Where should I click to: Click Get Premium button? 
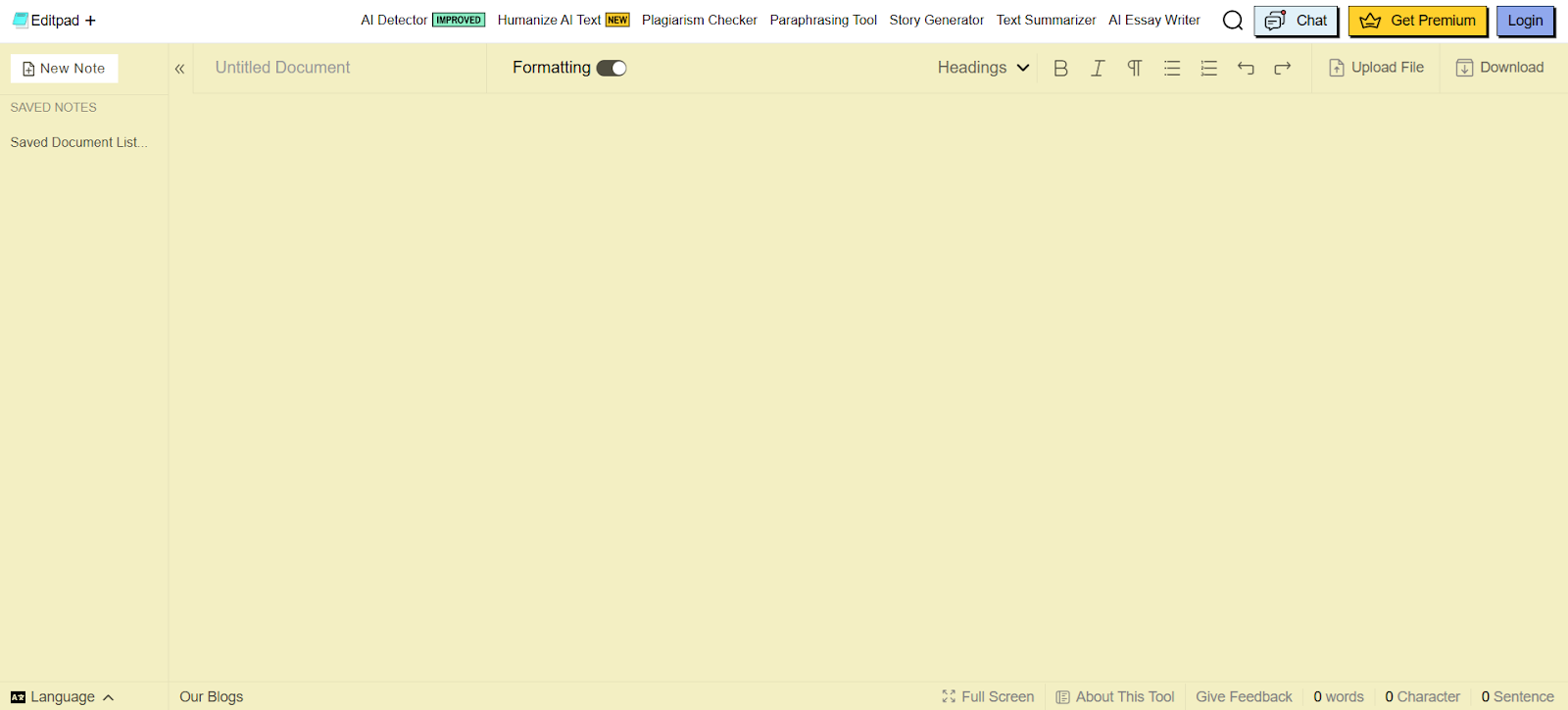tap(1417, 21)
